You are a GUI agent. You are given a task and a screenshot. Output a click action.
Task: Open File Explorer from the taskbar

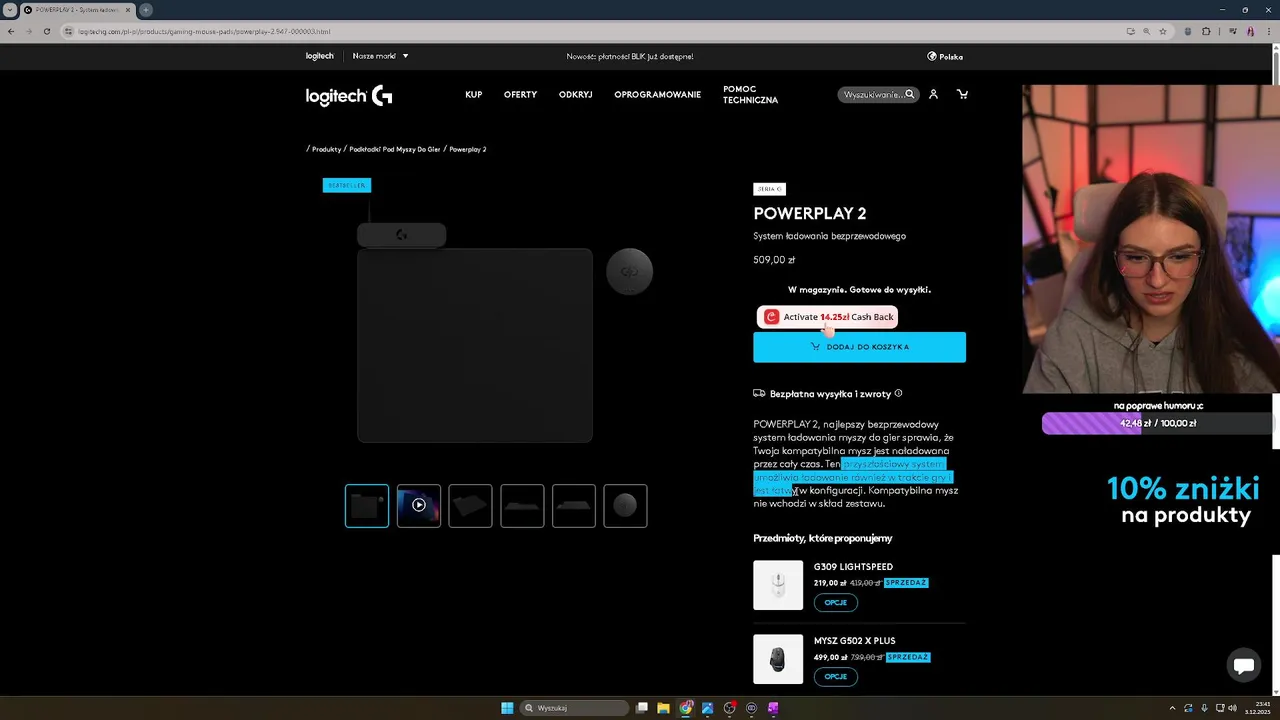663,708
